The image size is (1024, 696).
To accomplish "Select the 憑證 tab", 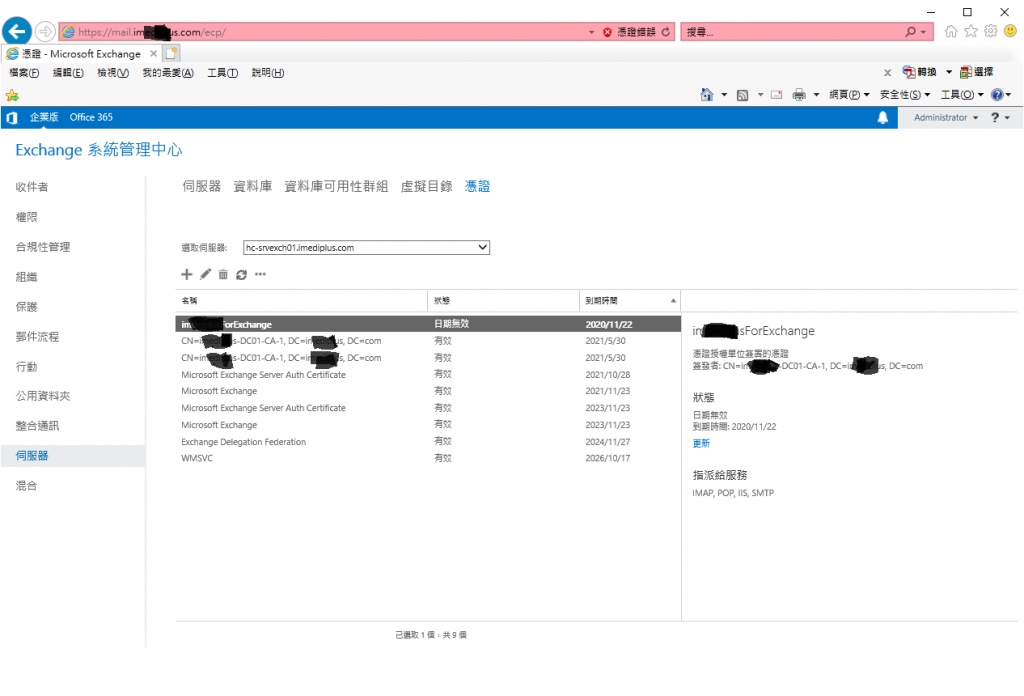I will pyautogui.click(x=477, y=186).
